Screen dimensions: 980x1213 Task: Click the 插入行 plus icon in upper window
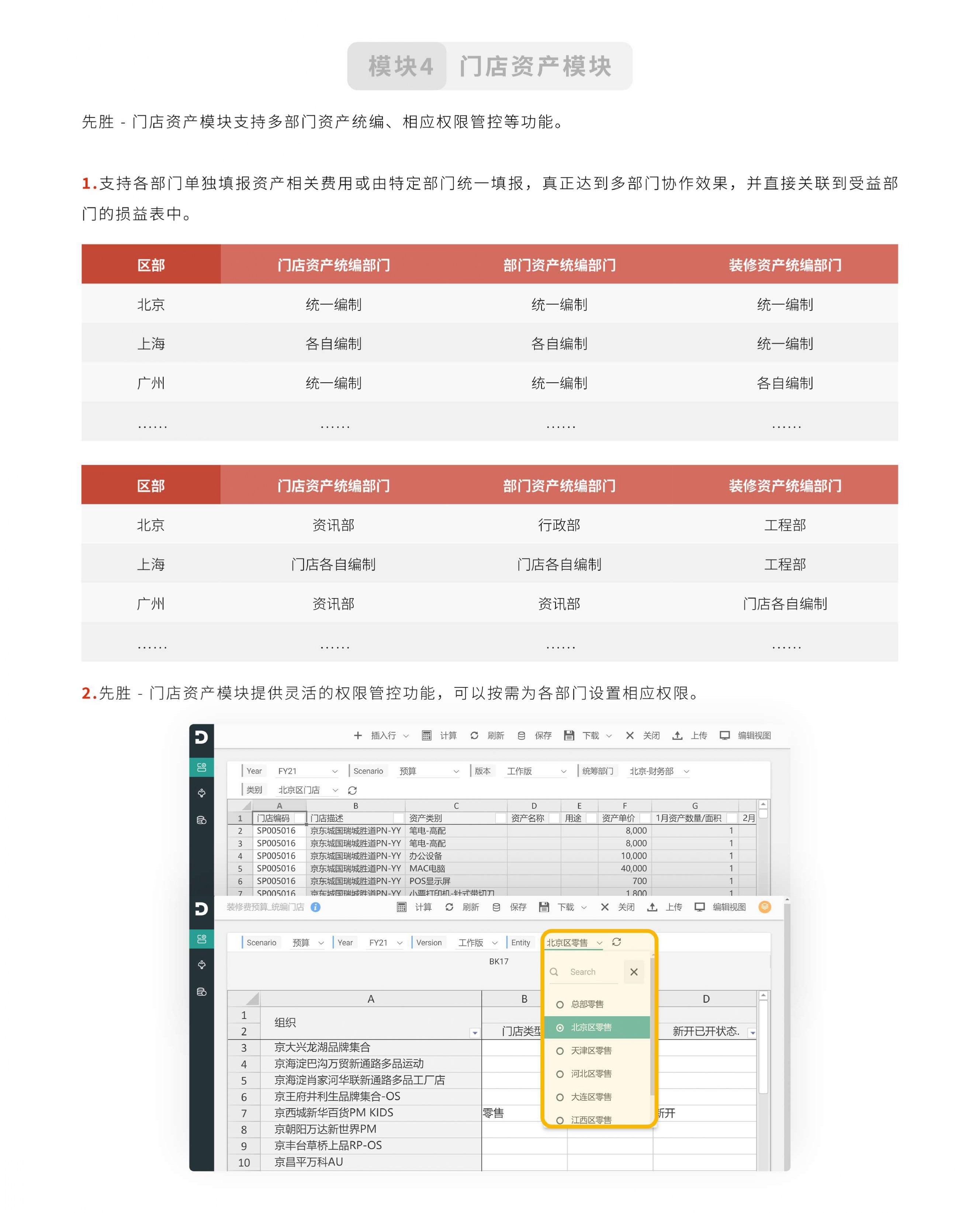click(357, 735)
